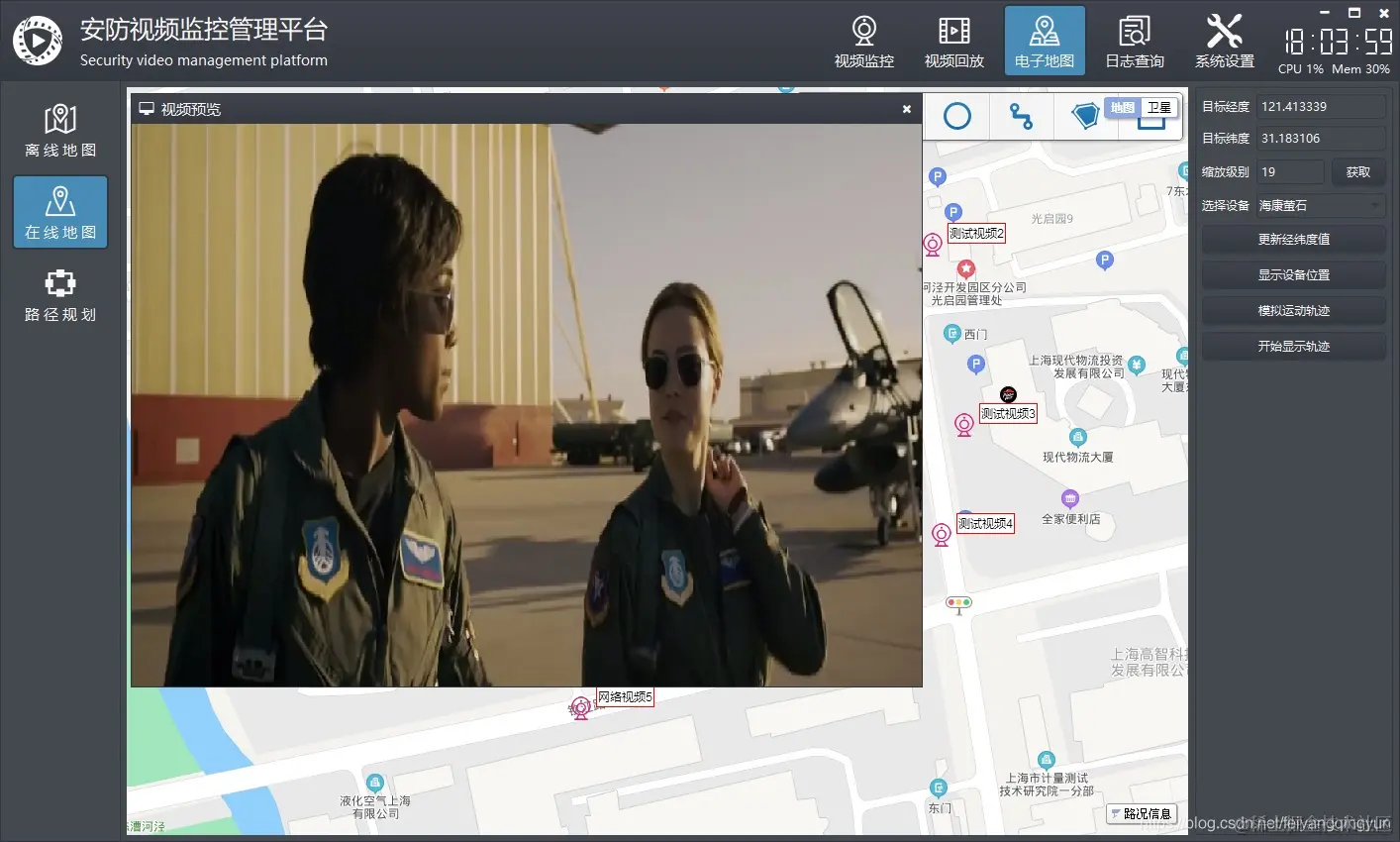Open the 系统设置 system settings module

[x=1225, y=41]
